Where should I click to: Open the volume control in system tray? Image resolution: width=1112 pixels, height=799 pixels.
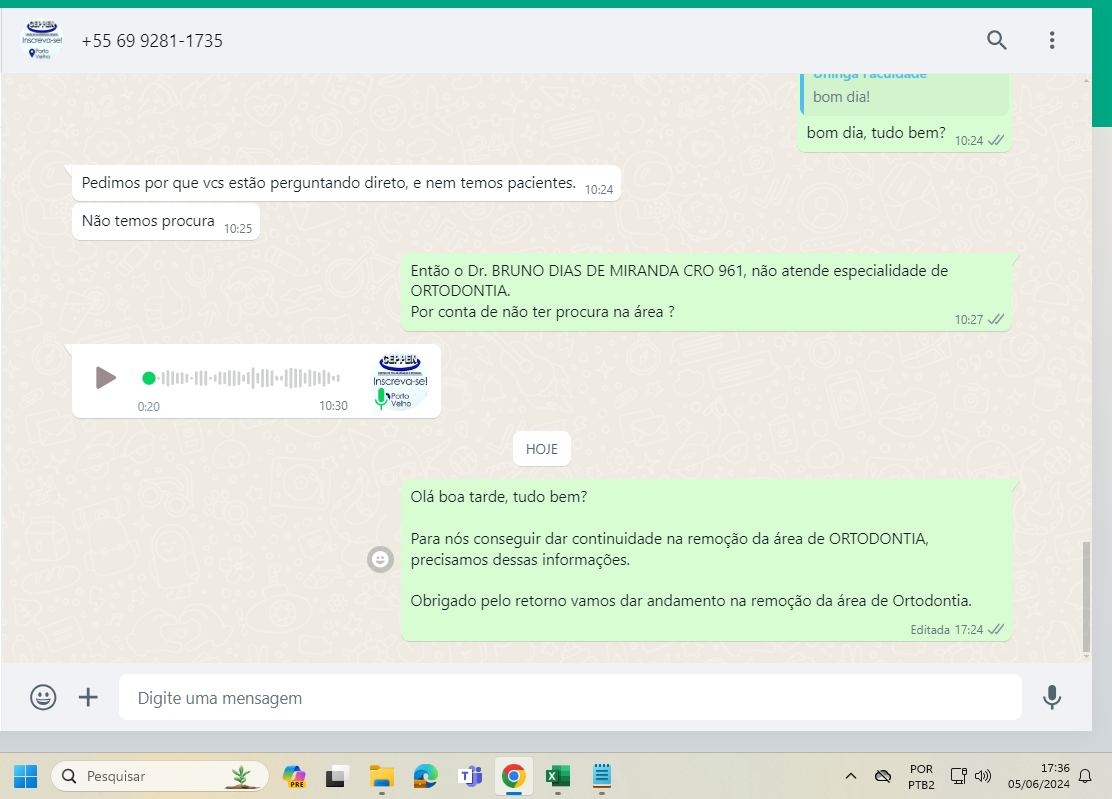click(983, 776)
